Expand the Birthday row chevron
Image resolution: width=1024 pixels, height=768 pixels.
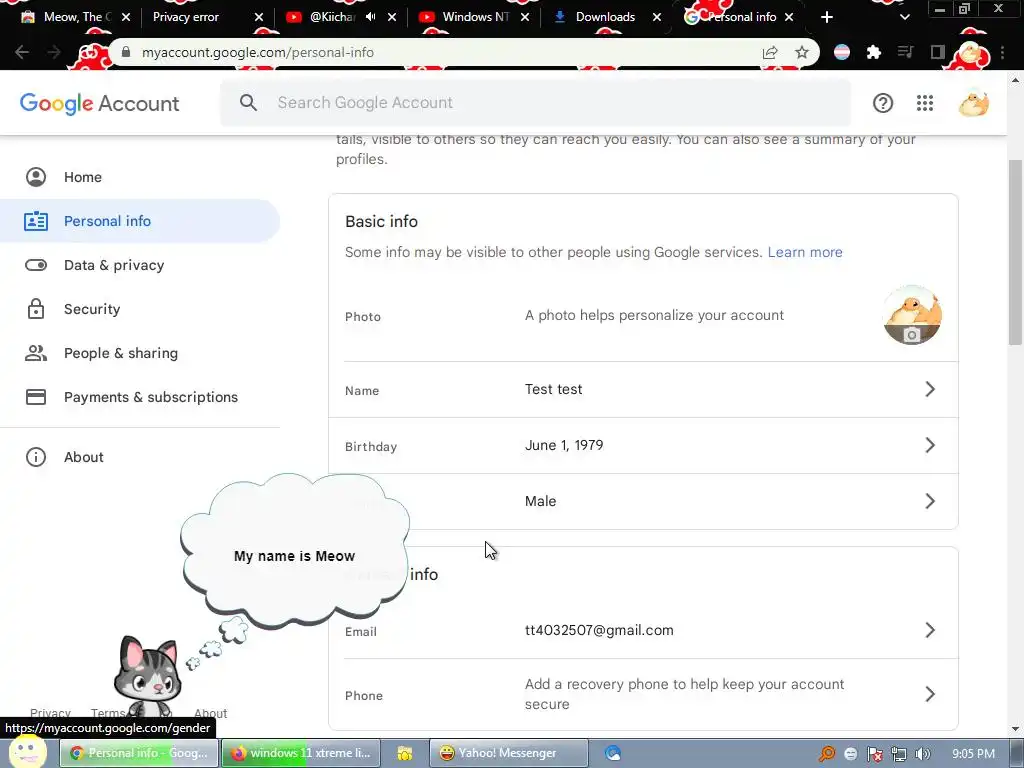(x=930, y=445)
